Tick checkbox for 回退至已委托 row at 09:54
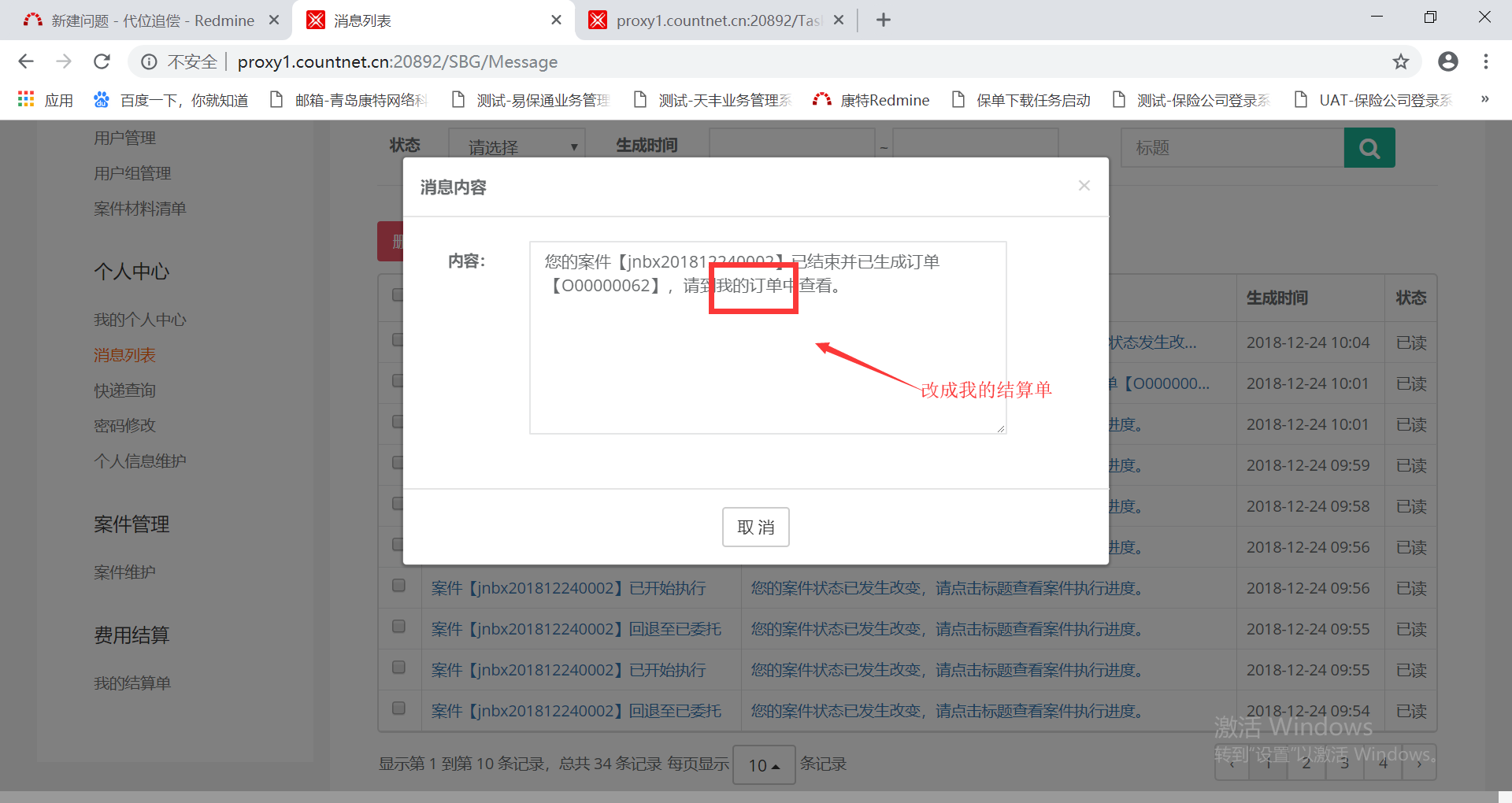1512x803 pixels. click(398, 709)
